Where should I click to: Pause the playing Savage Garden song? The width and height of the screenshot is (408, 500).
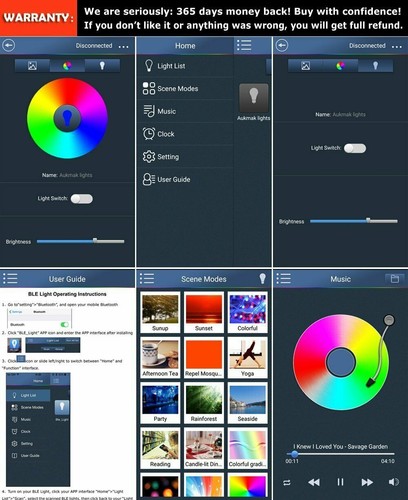tap(340, 482)
